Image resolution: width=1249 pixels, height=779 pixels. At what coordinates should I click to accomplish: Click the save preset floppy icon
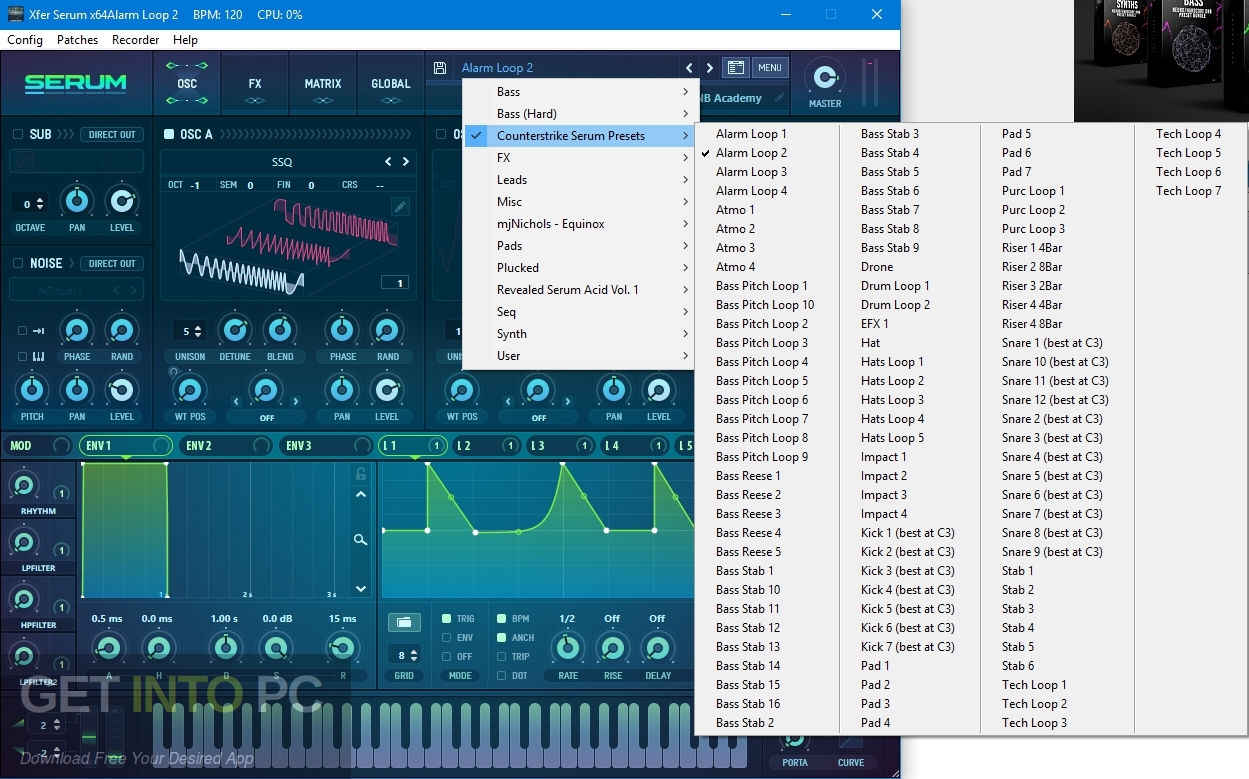[440, 68]
